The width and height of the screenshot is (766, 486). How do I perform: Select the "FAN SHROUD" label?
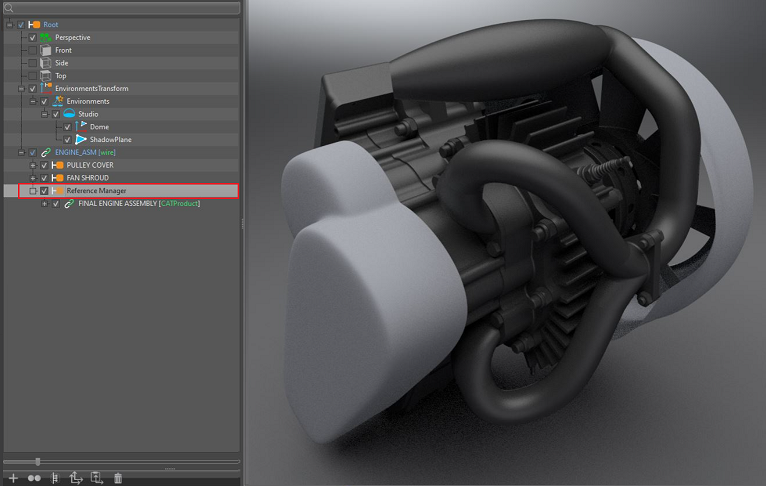[88, 178]
